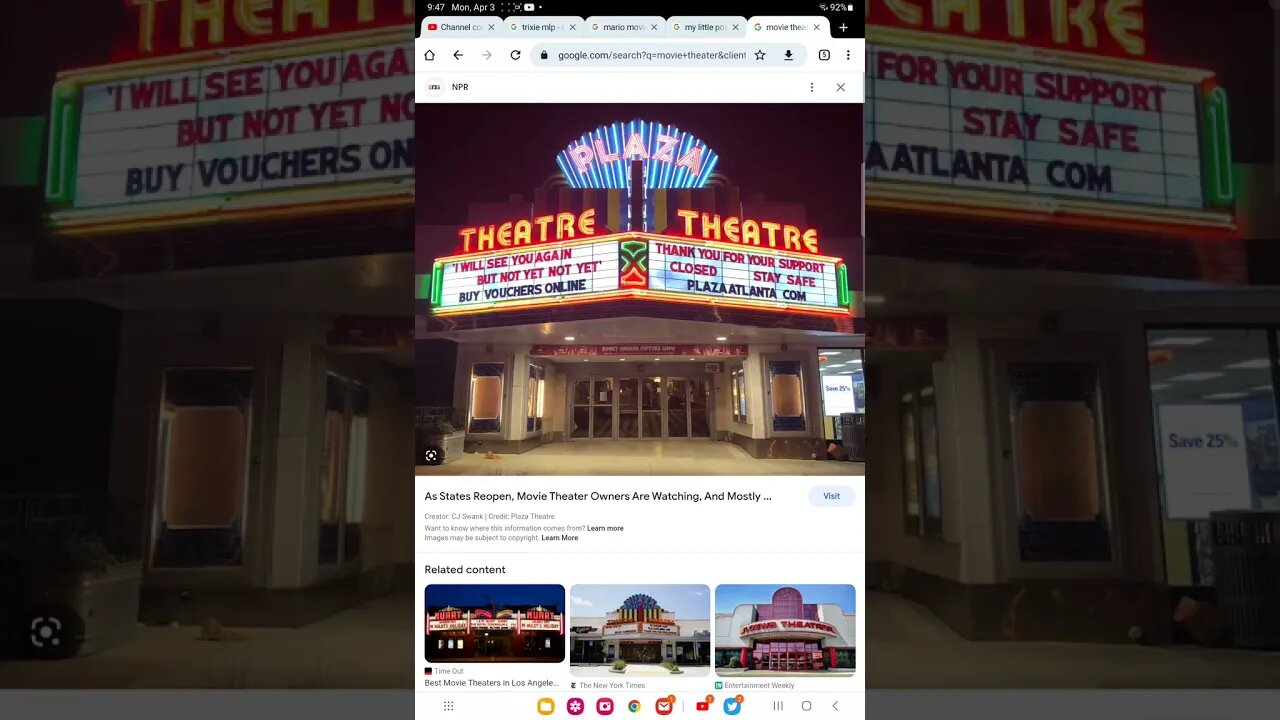1280x720 pixels.
Task: Click Learn more about information source
Action: 605,528
